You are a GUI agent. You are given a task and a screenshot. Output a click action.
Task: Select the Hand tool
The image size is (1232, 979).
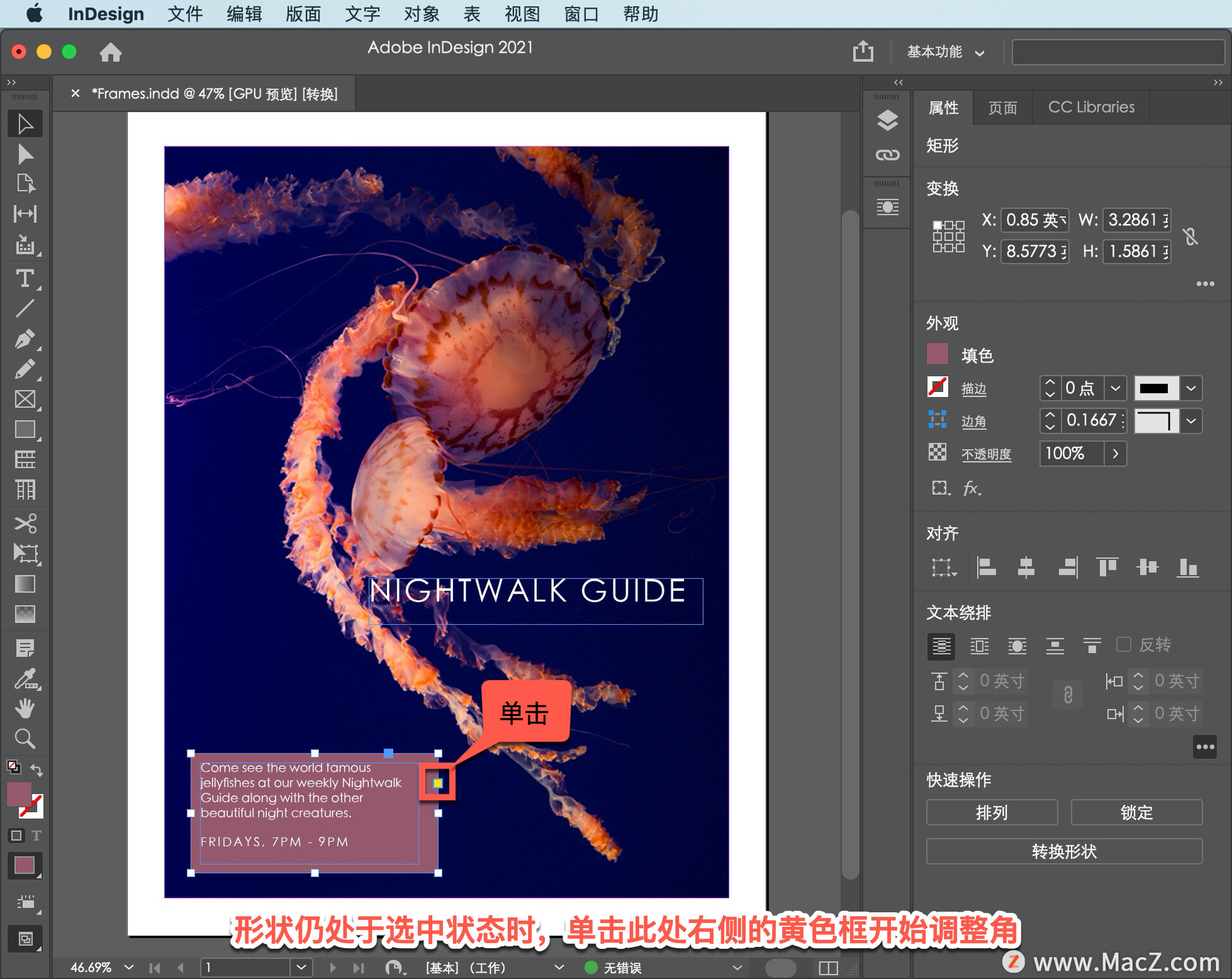tap(25, 709)
